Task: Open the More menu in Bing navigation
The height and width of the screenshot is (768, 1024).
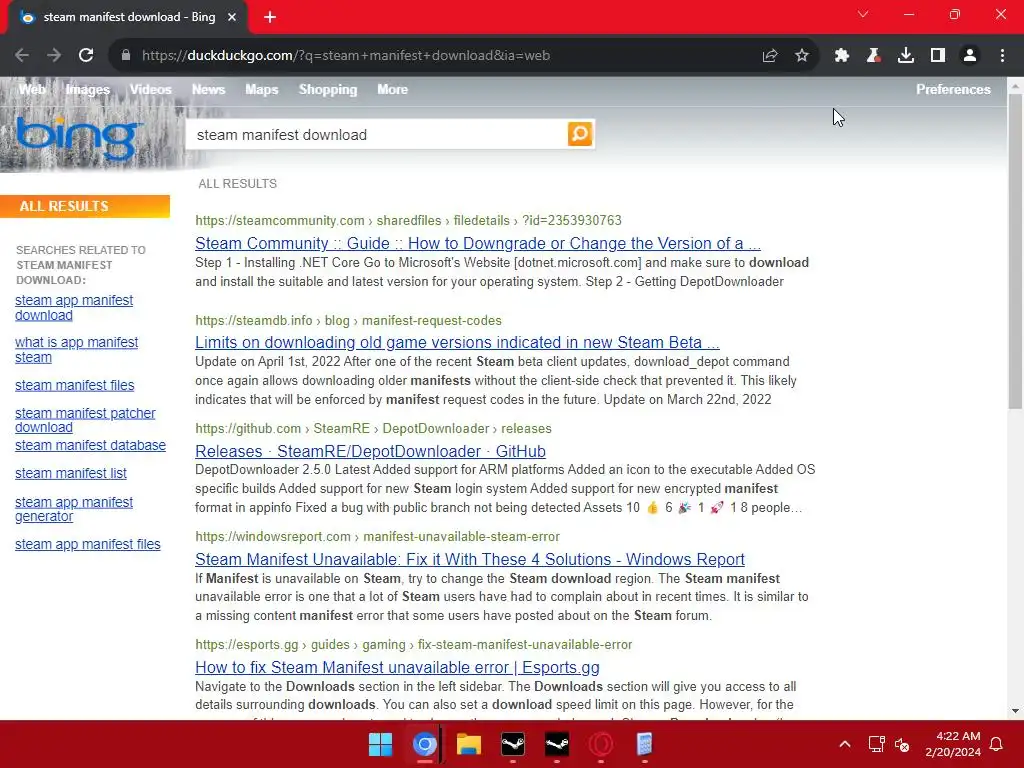Action: pos(392,89)
